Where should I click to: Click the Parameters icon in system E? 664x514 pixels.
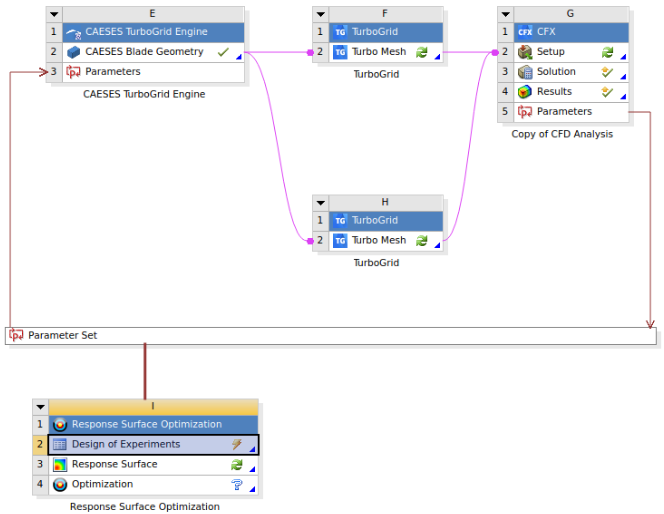point(73,72)
